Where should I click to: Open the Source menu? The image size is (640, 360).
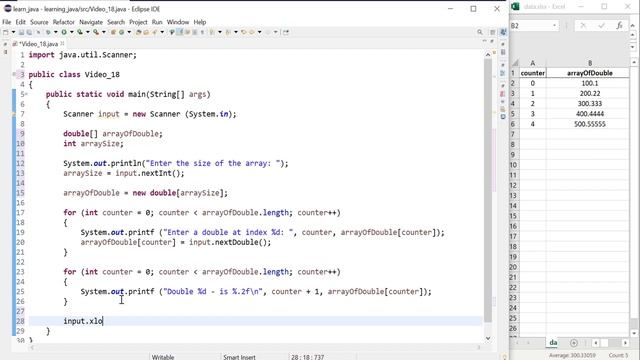tap(39, 22)
